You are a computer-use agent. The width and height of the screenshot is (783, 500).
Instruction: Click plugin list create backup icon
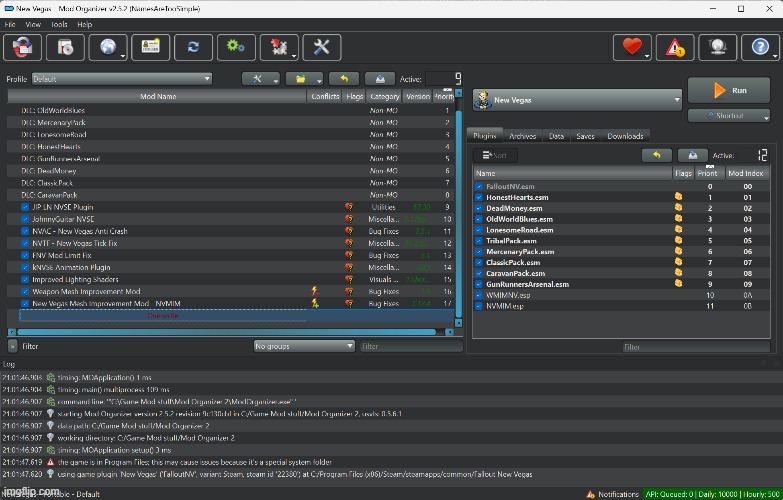point(693,155)
